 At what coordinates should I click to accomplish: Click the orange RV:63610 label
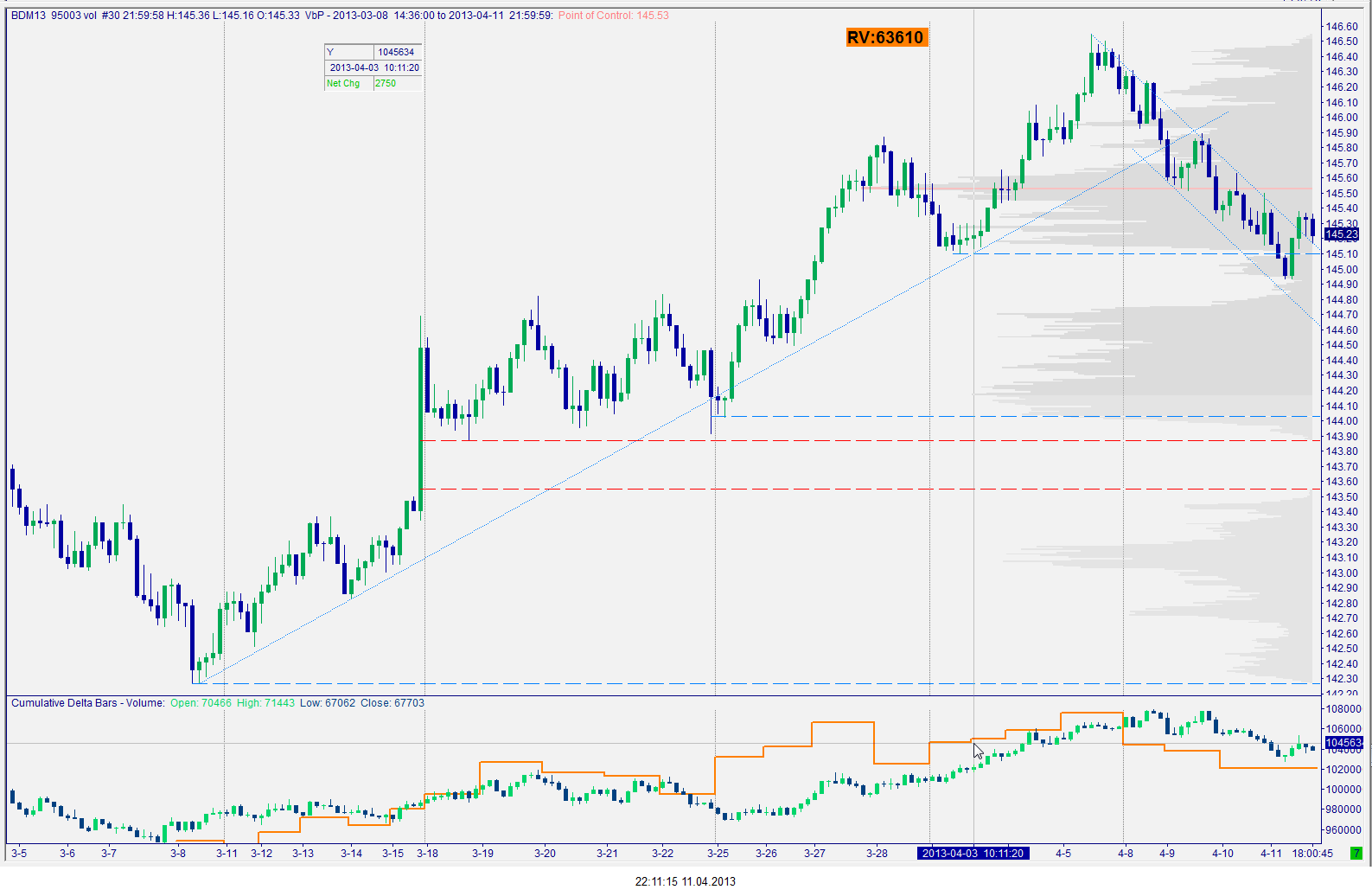[x=886, y=37]
